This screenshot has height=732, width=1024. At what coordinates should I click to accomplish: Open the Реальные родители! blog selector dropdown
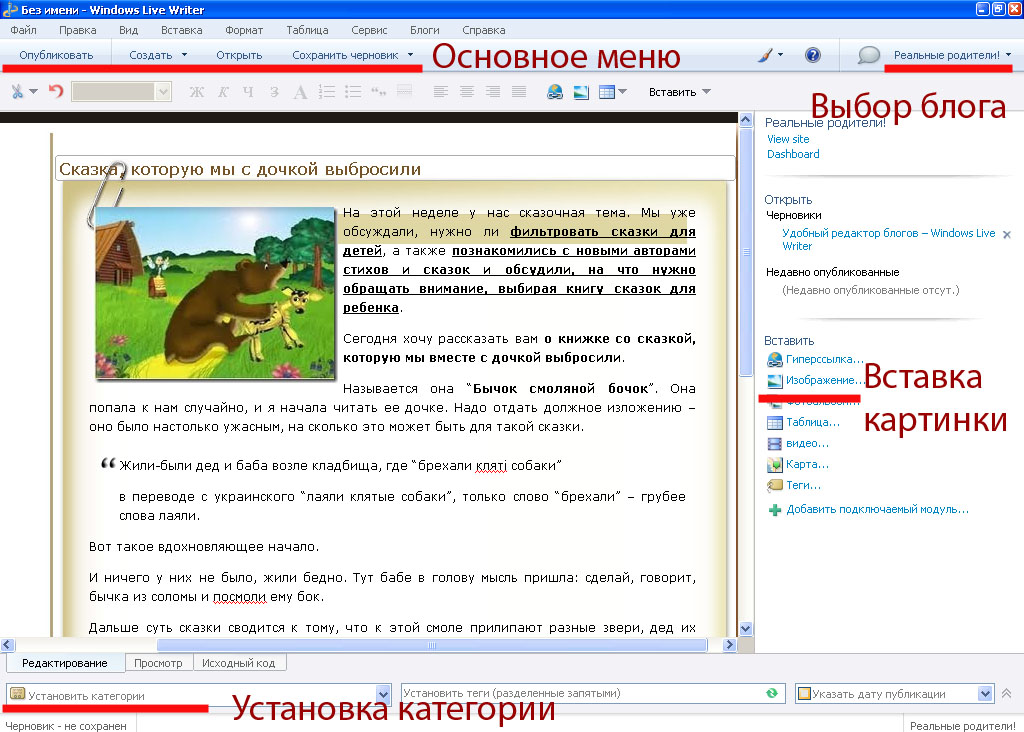coord(952,56)
